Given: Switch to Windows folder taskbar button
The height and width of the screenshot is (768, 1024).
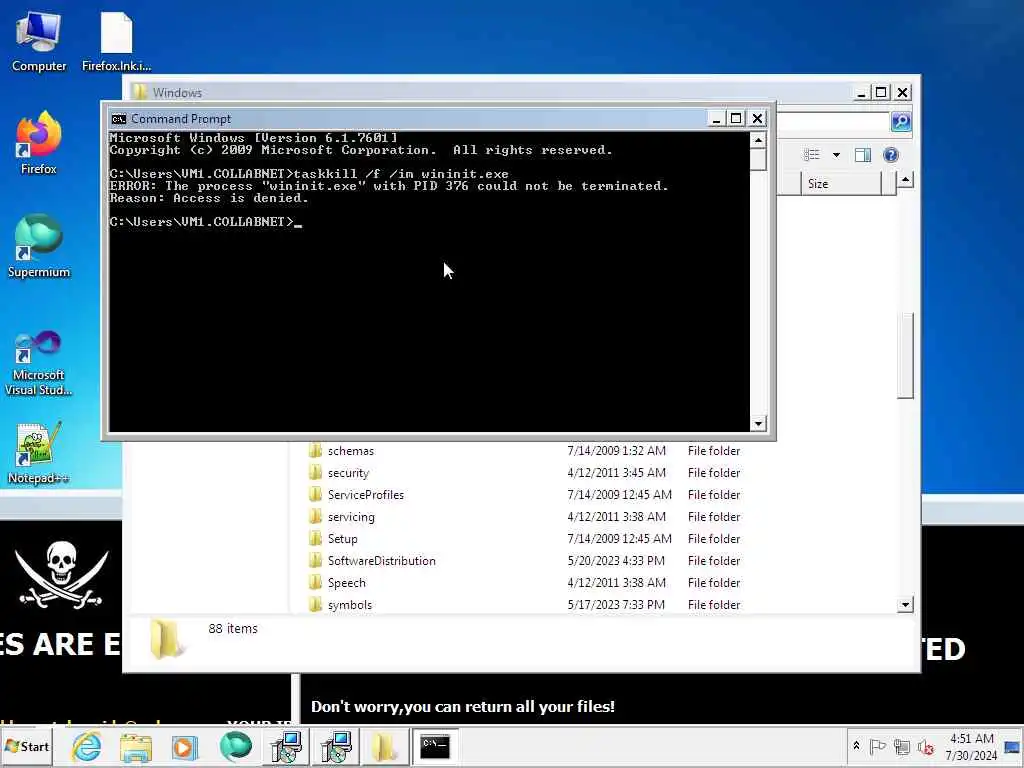Looking at the screenshot, I should coord(385,746).
